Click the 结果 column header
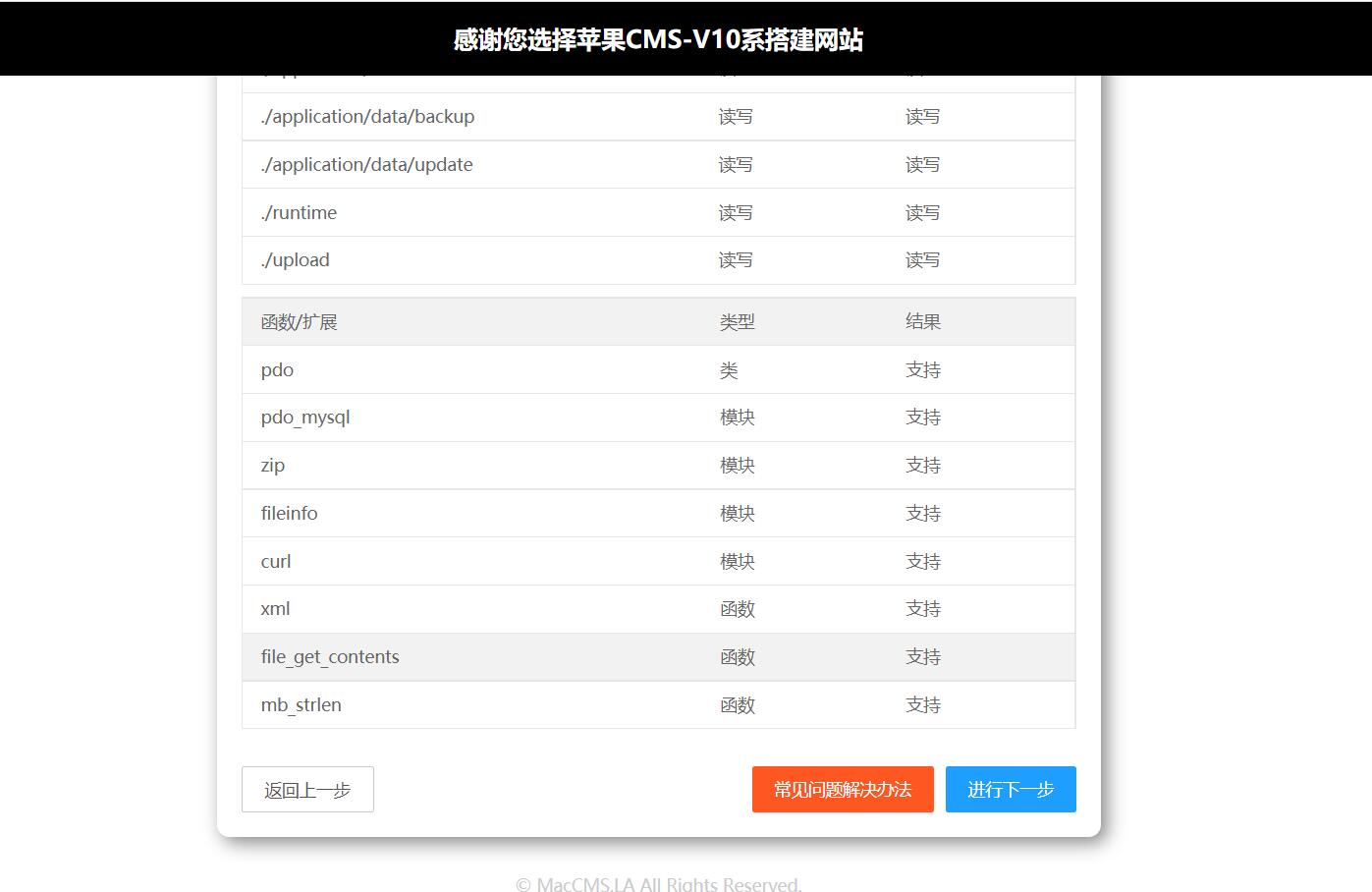The height and width of the screenshot is (892, 1372). click(923, 321)
